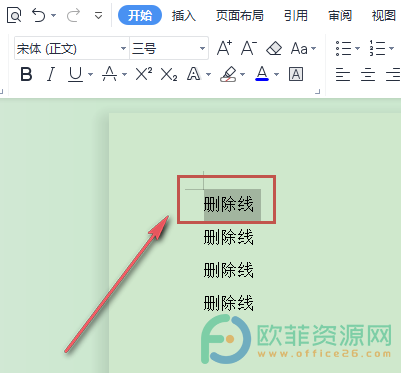Toggle Bold formatting
The image size is (401, 373).
point(26,74)
